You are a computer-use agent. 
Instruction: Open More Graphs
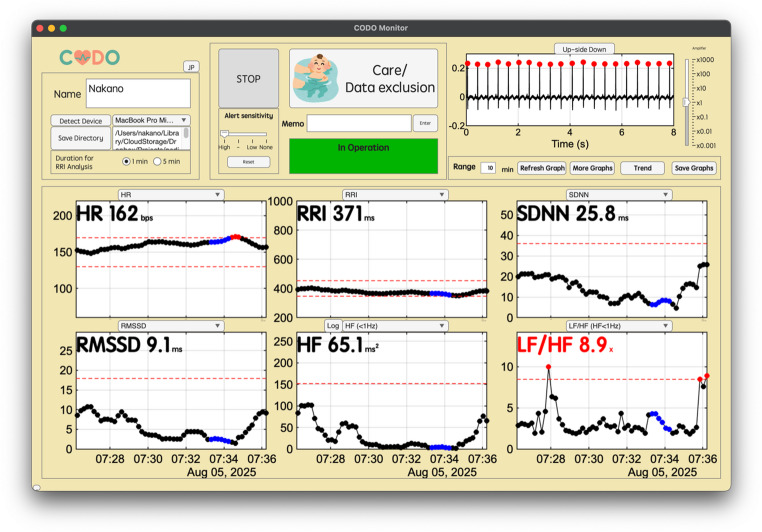(x=592, y=168)
